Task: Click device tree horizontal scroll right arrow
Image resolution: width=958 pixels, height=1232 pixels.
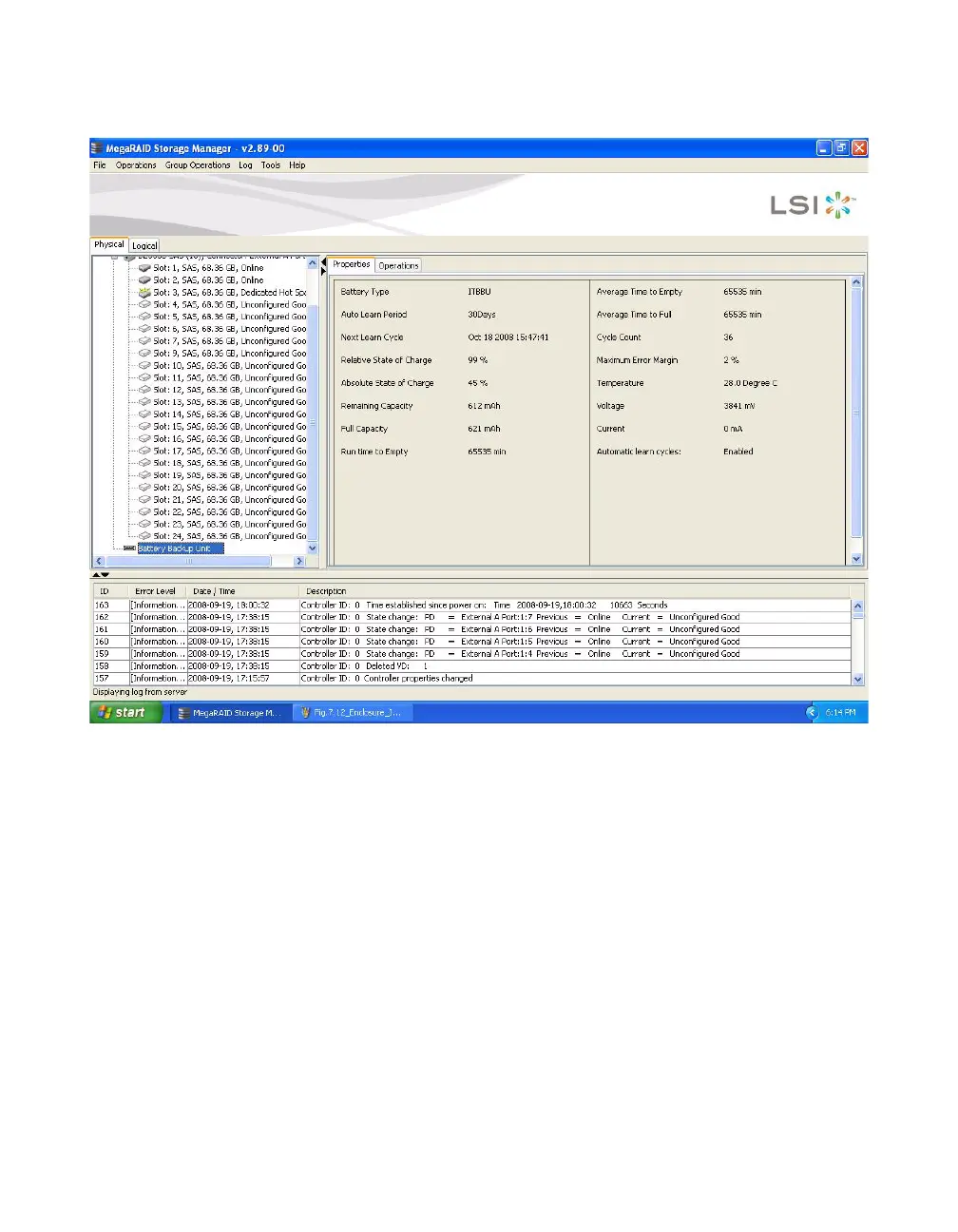Action: [299, 561]
